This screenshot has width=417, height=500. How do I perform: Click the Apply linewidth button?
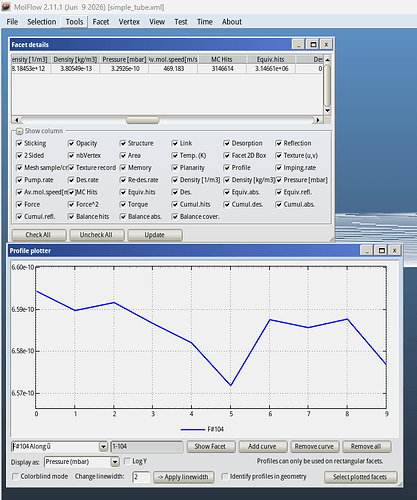tap(183, 477)
